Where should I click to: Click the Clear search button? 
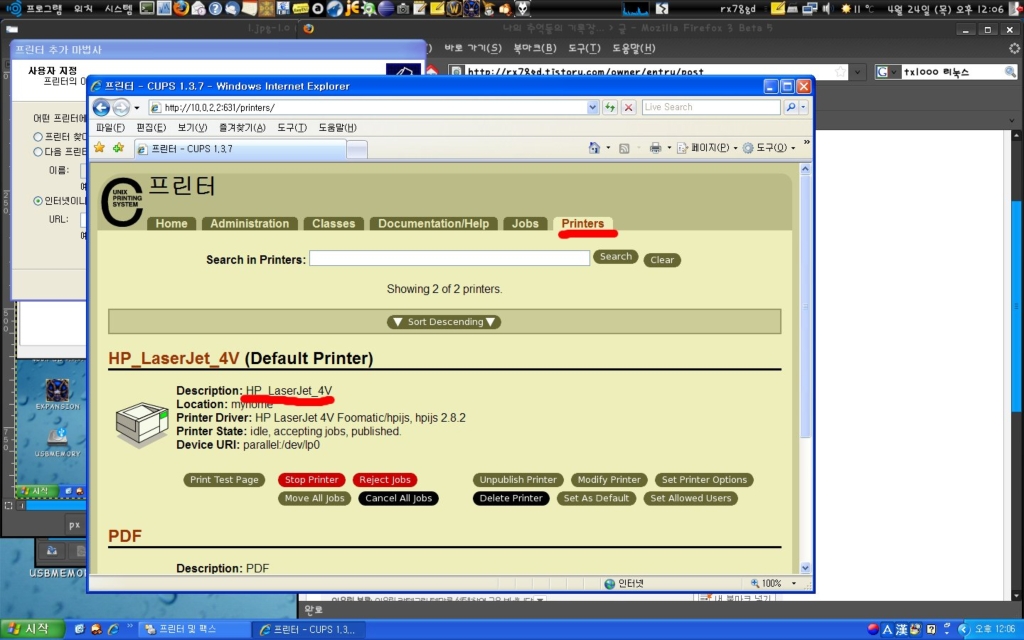tap(662, 260)
